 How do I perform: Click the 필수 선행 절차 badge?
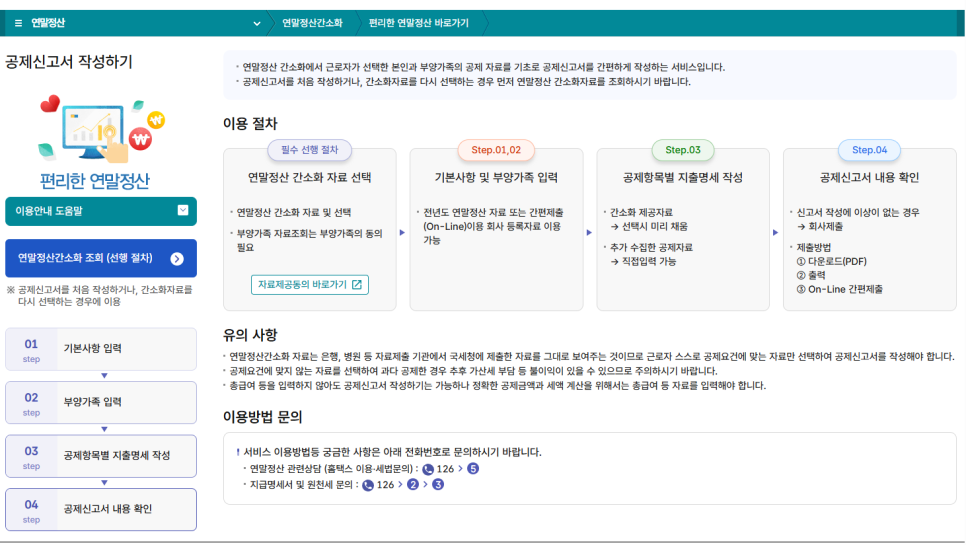[x=310, y=150]
